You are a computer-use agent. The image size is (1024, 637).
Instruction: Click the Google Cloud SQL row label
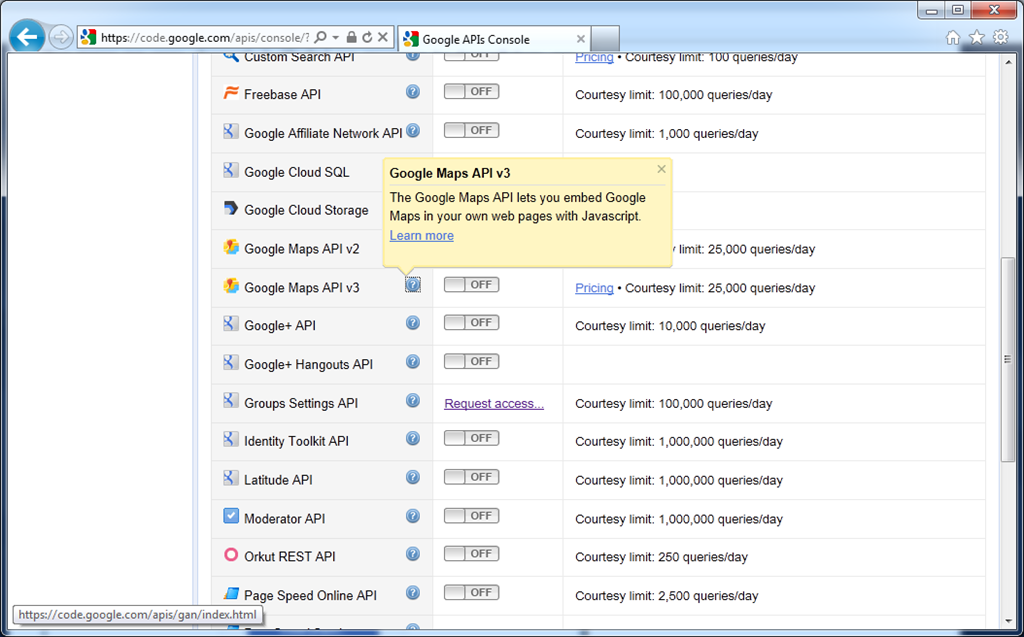coord(296,172)
